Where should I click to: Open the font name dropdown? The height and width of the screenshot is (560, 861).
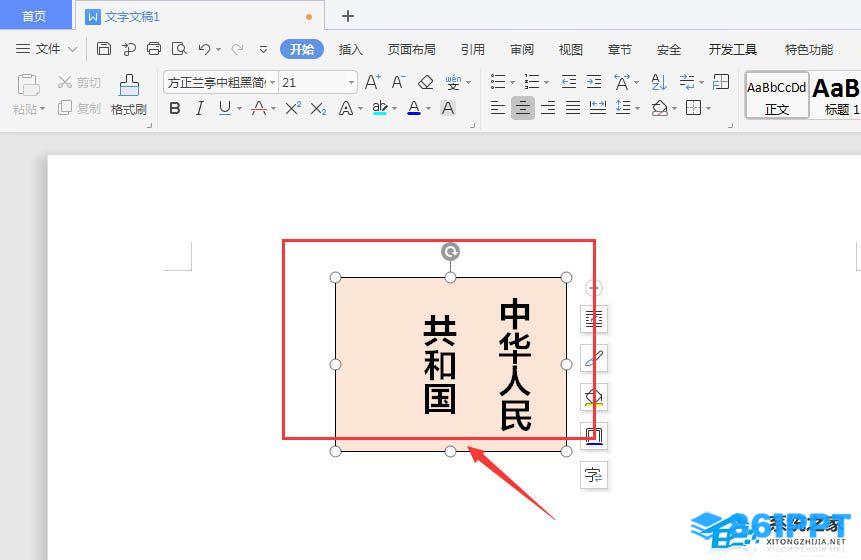point(272,83)
